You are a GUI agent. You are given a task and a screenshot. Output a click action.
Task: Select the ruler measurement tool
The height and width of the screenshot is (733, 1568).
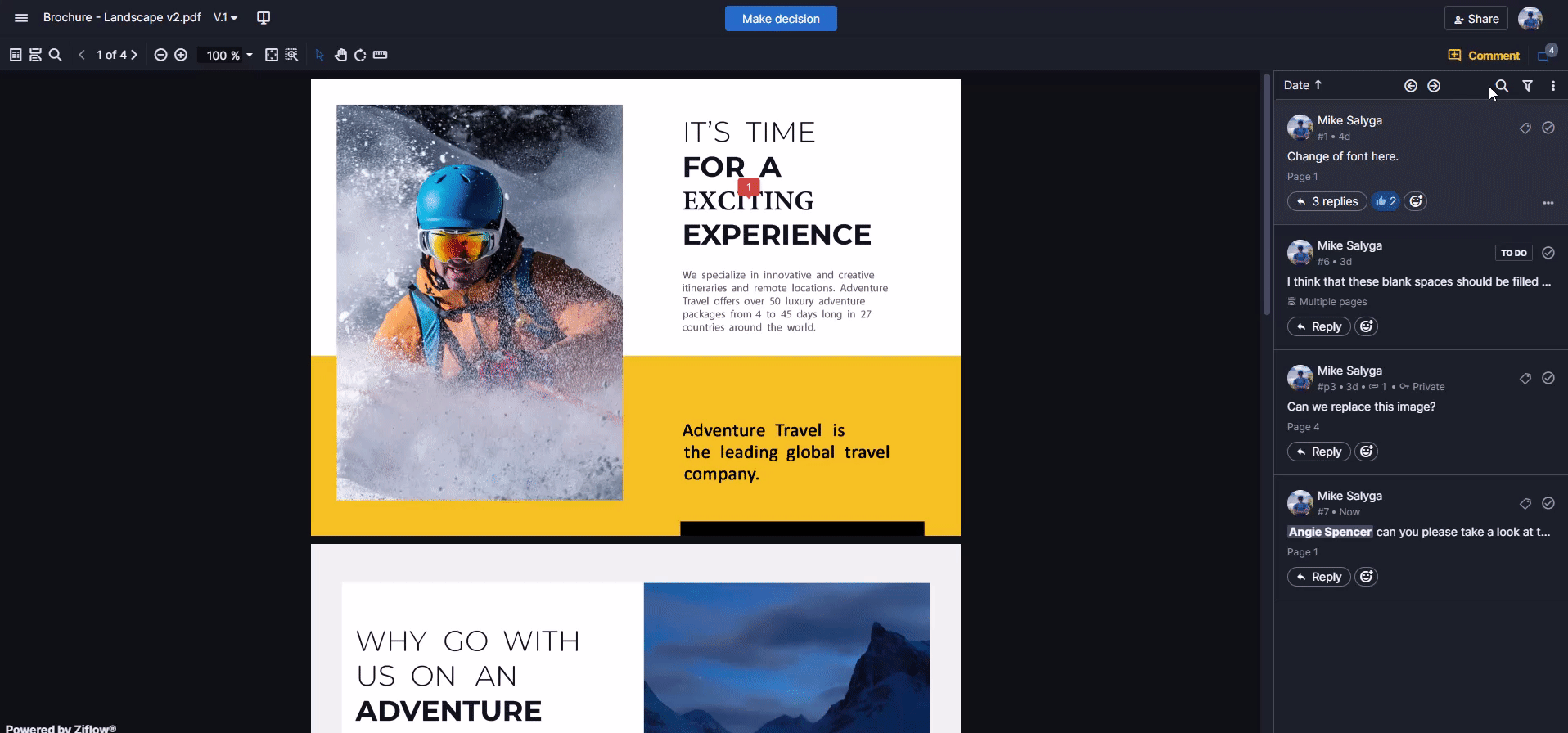[381, 55]
